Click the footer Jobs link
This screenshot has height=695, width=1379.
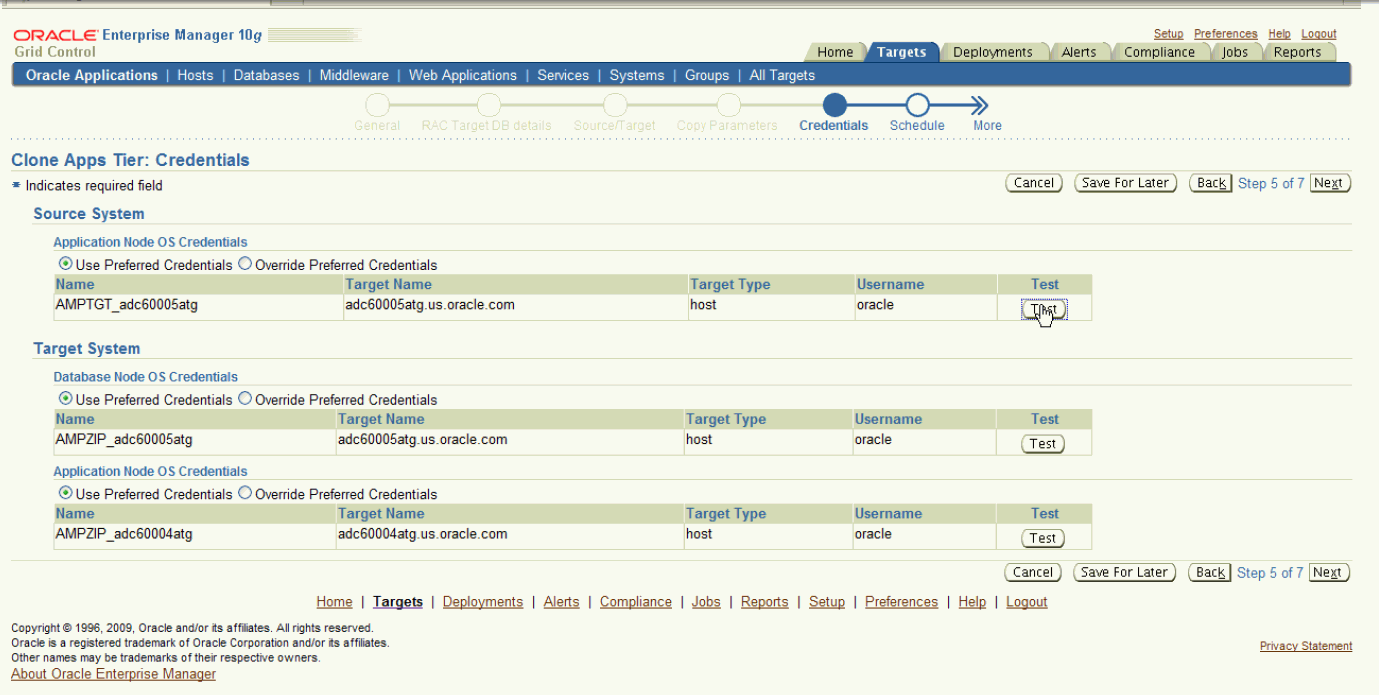click(x=706, y=602)
